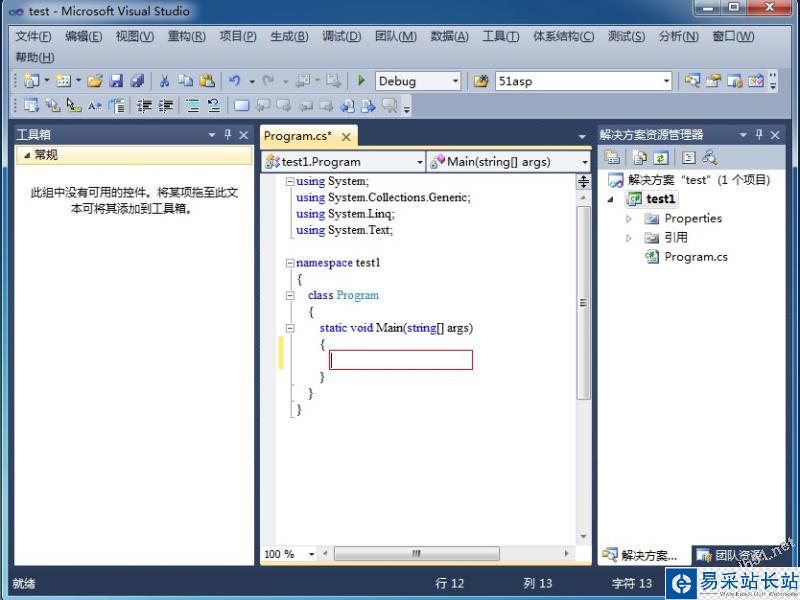Viewport: 800px width, 600px height.
Task: Click the Decrease Indent icon
Action: 144,106
